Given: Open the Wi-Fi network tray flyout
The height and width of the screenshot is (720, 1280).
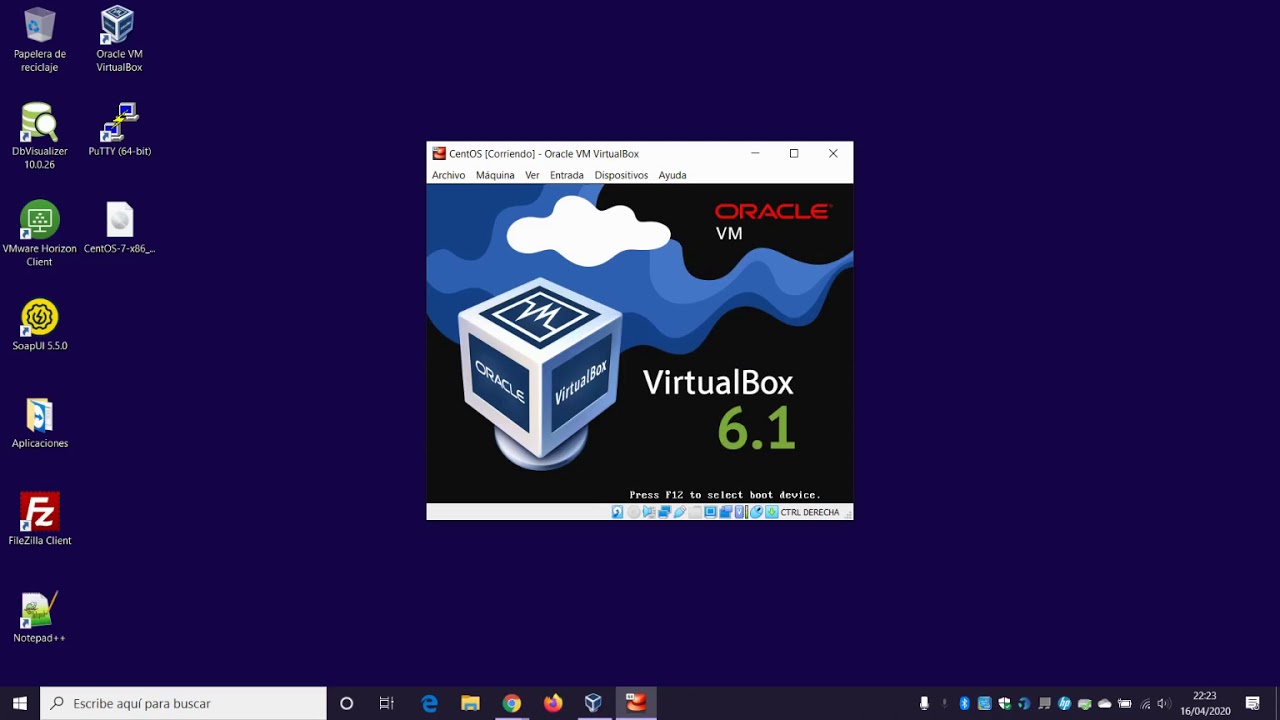Looking at the screenshot, I should coord(1145,703).
